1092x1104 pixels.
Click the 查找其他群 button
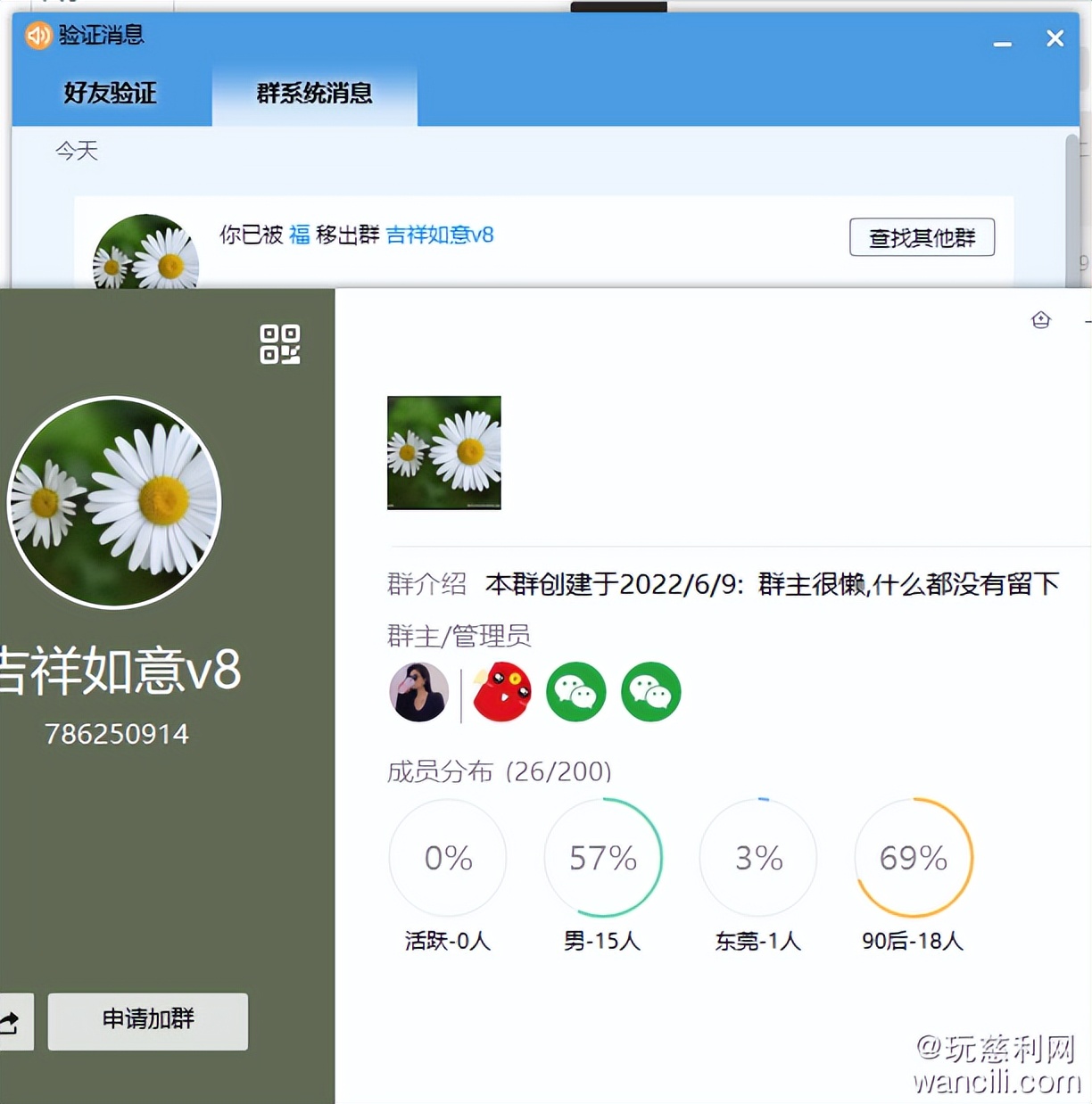tap(922, 237)
